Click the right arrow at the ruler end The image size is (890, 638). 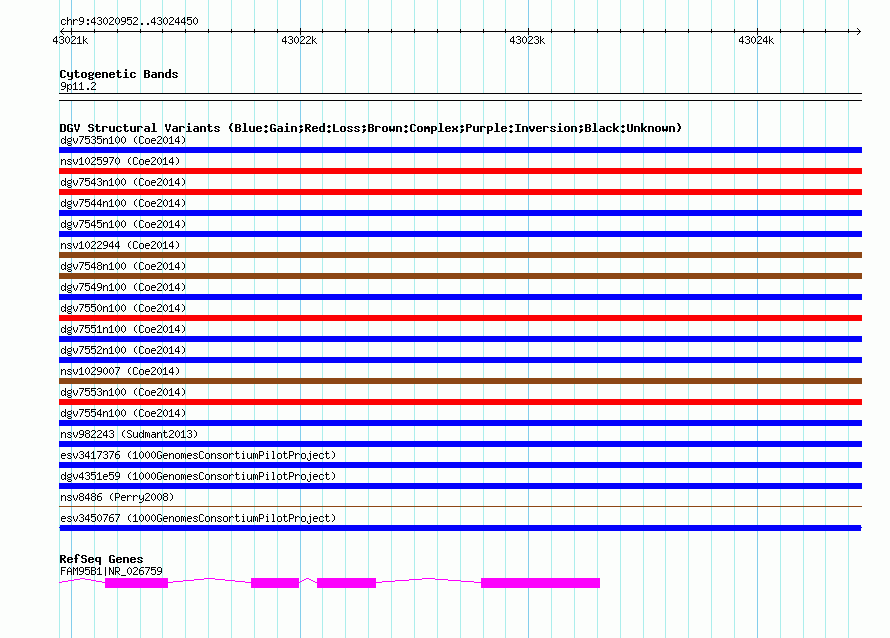(858, 31)
